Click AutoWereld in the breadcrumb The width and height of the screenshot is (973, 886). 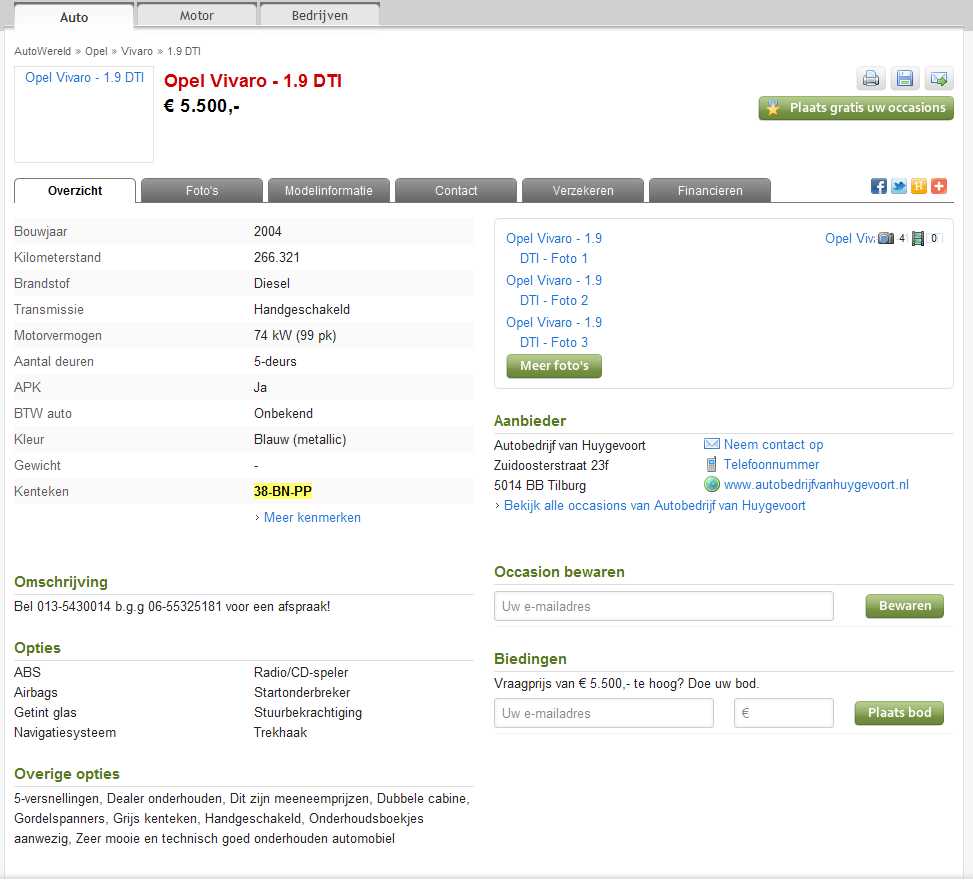click(43, 51)
